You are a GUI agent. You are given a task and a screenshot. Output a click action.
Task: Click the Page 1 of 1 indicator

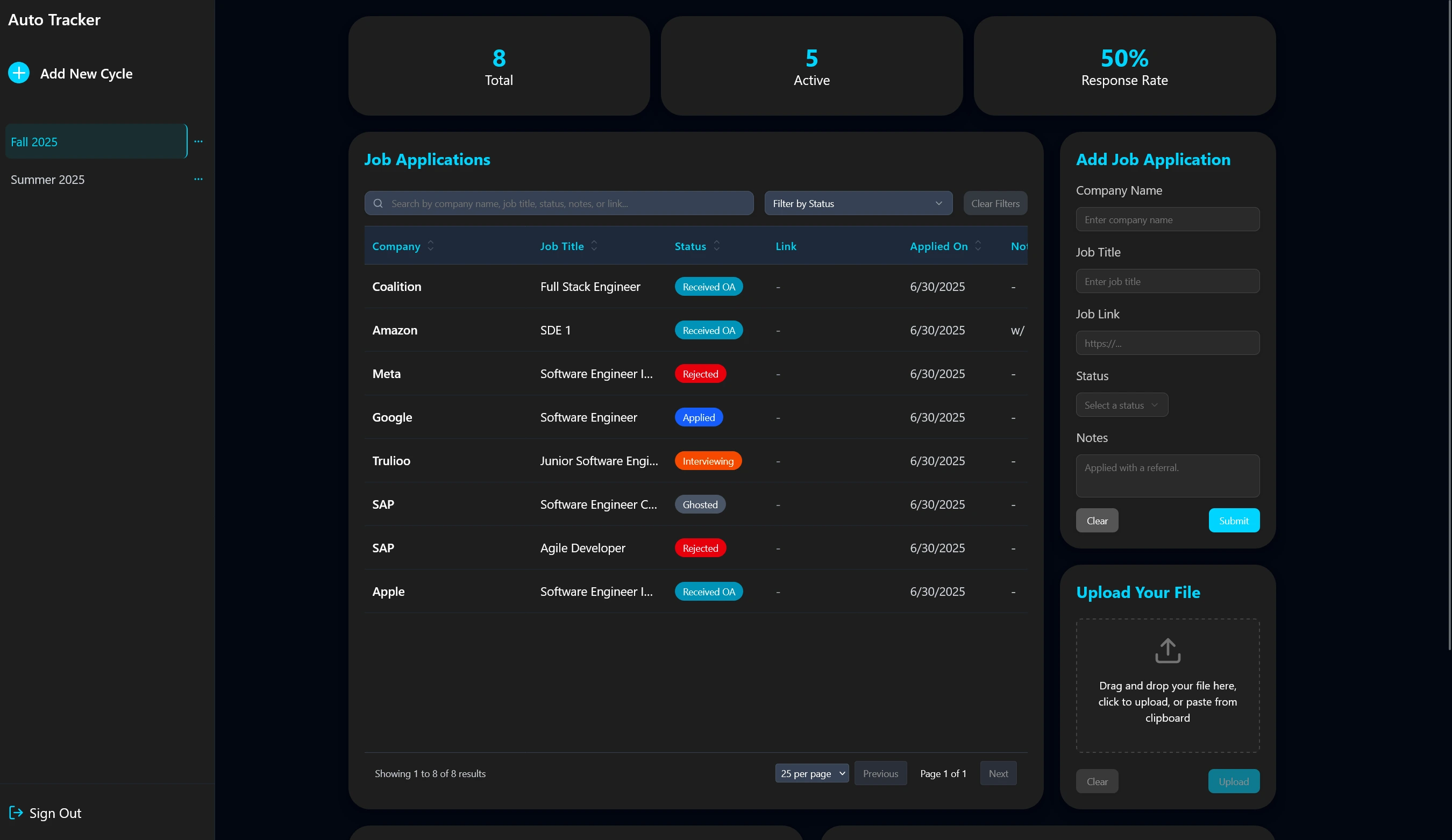click(x=943, y=773)
